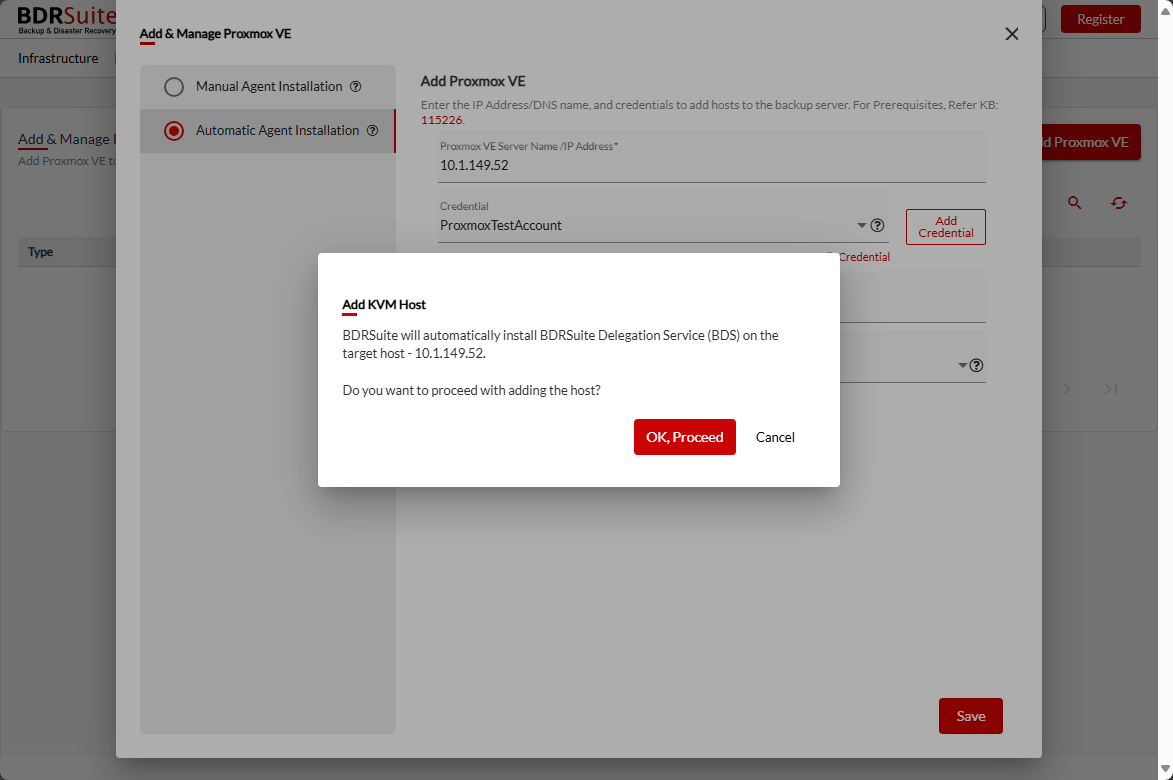Open help tooltip beside Manual Agent Installation
Viewport: 1173px width, 780px height.
click(356, 86)
